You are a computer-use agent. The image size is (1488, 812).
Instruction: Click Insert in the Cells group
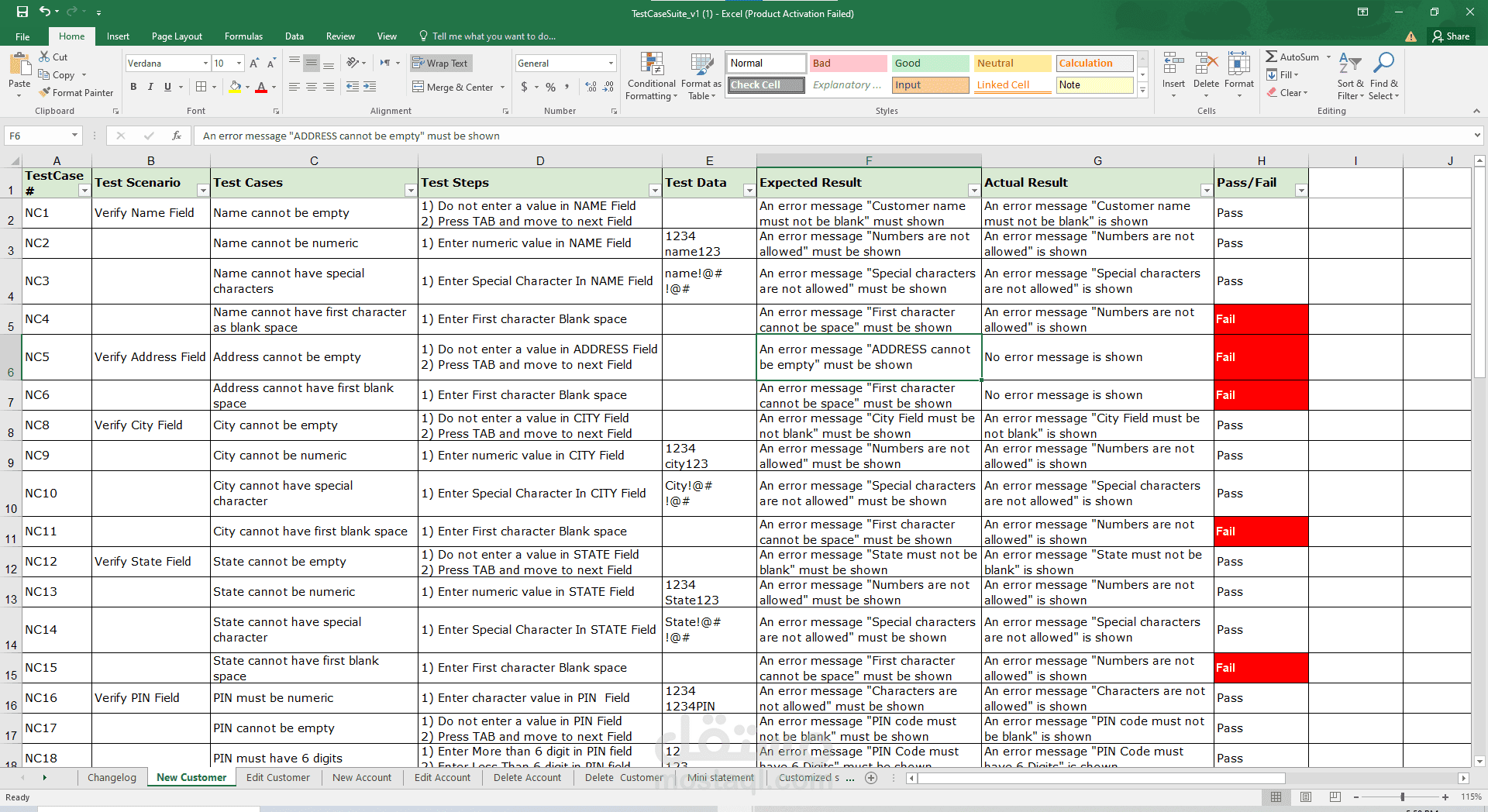1173,75
